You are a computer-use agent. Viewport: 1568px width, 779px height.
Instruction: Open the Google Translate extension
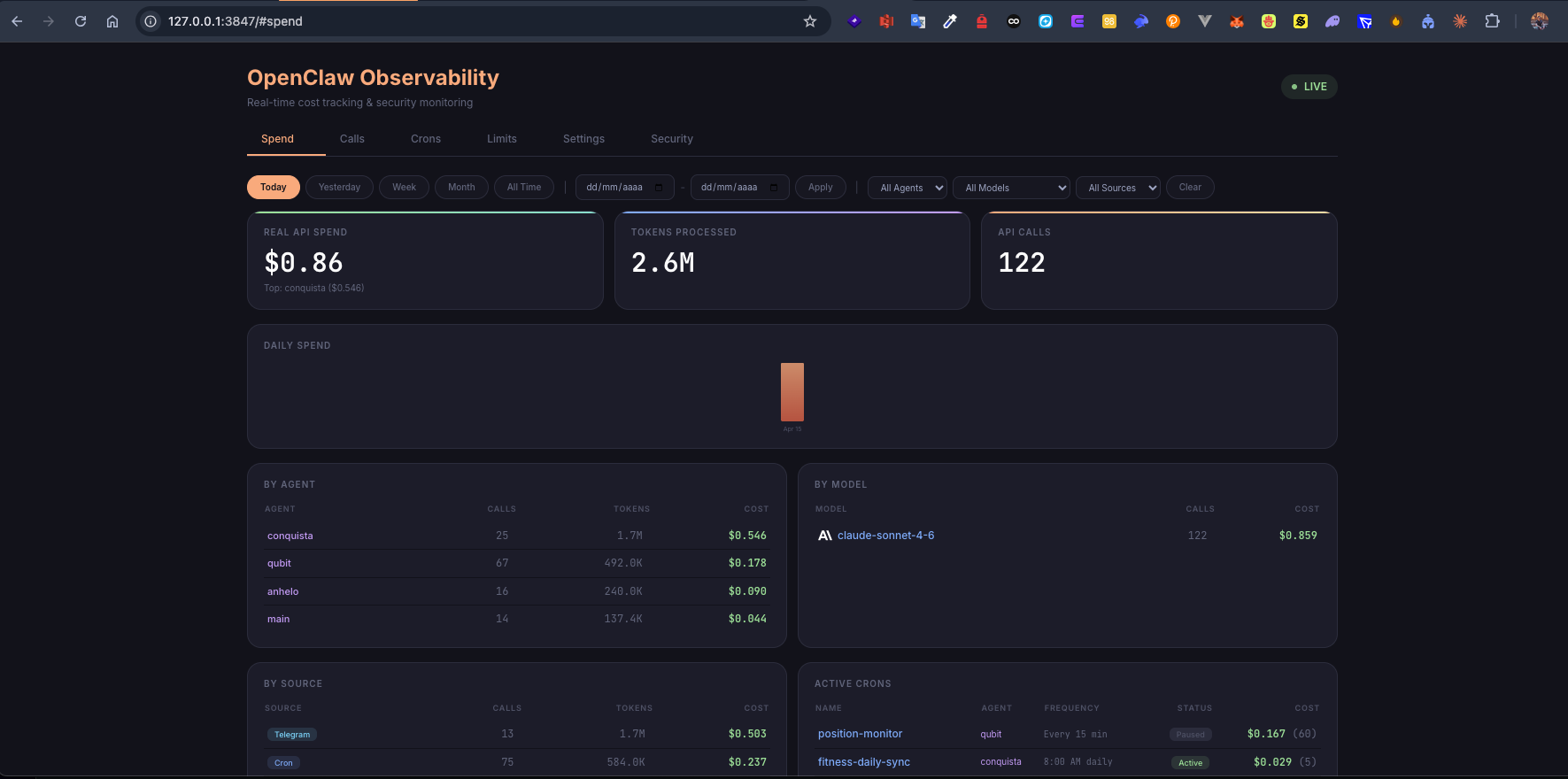click(918, 21)
